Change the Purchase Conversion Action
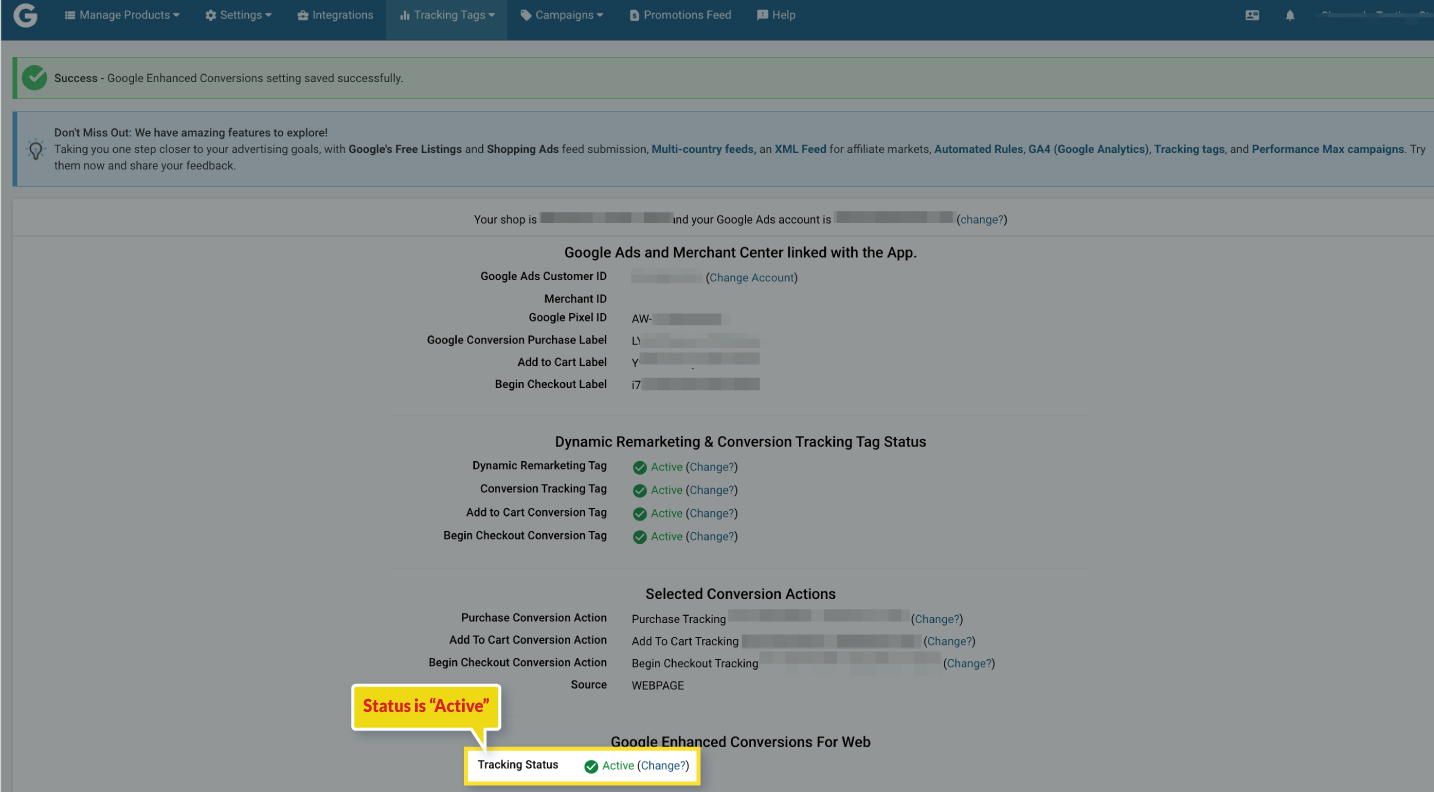 click(937, 619)
